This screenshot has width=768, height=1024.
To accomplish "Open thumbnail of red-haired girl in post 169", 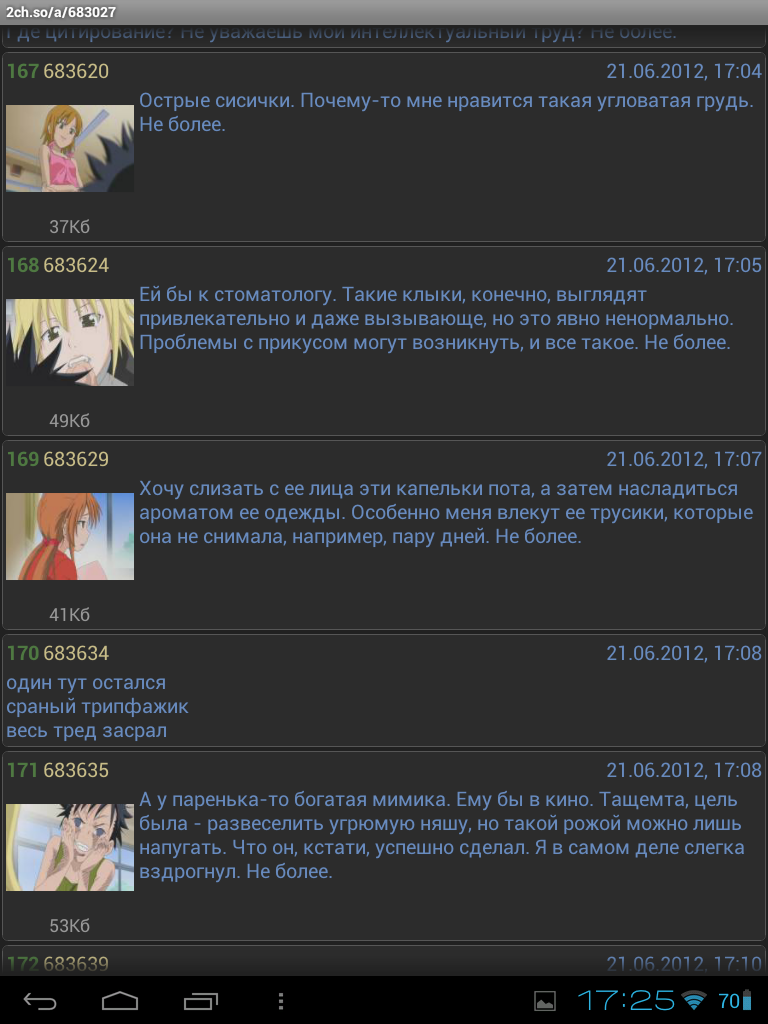I will [70, 536].
